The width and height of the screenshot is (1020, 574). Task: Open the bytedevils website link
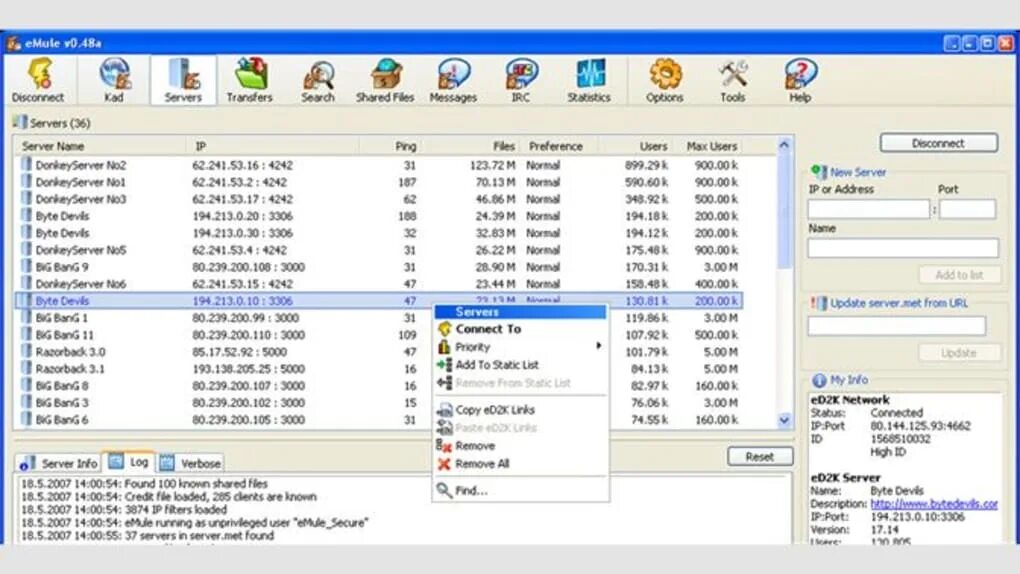click(x=933, y=504)
